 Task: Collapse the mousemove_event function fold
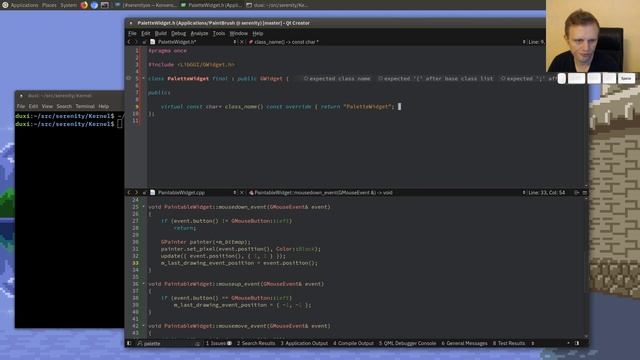[x=144, y=325]
